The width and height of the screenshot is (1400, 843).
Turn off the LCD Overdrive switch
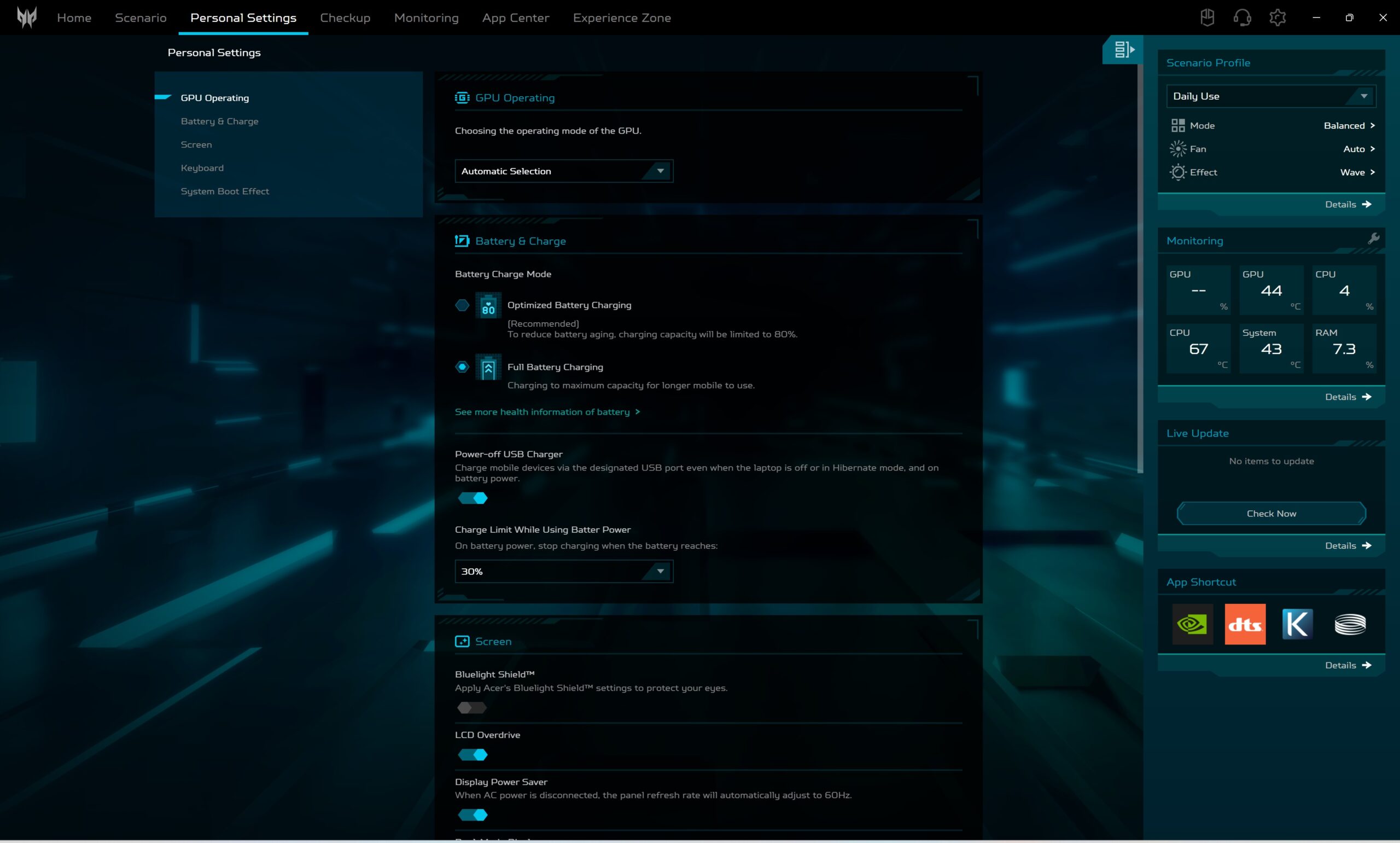click(x=472, y=755)
